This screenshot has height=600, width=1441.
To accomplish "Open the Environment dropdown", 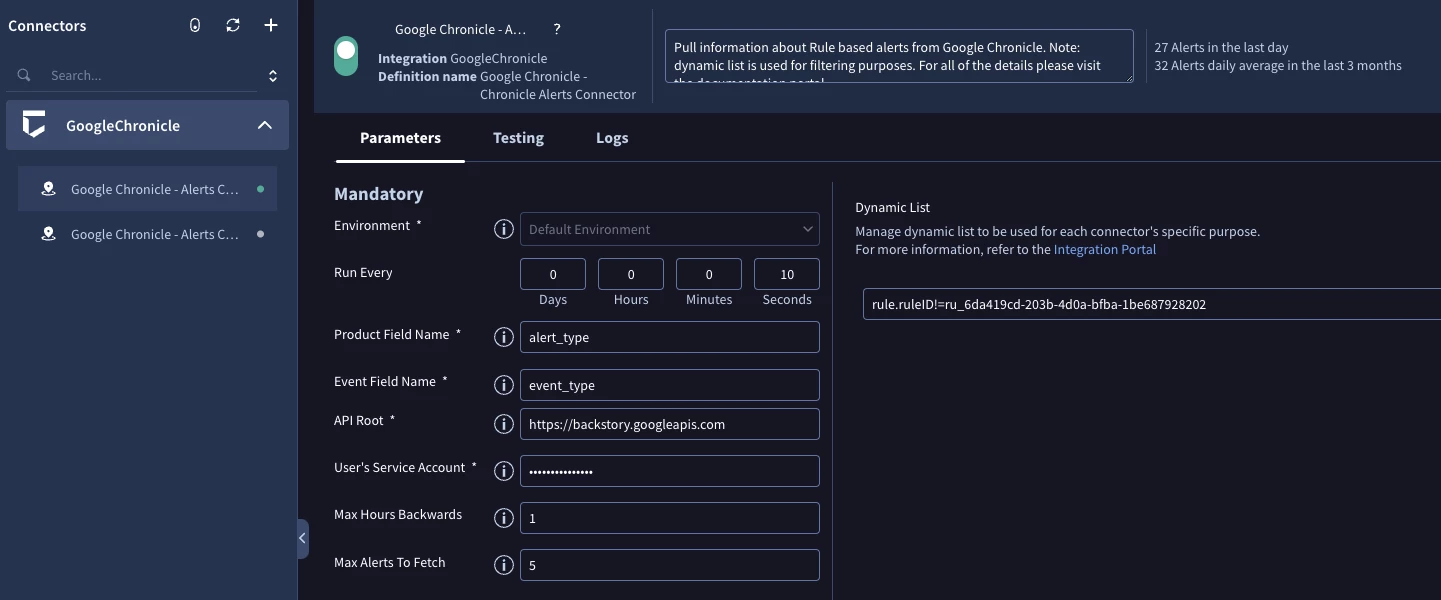I will pyautogui.click(x=670, y=229).
